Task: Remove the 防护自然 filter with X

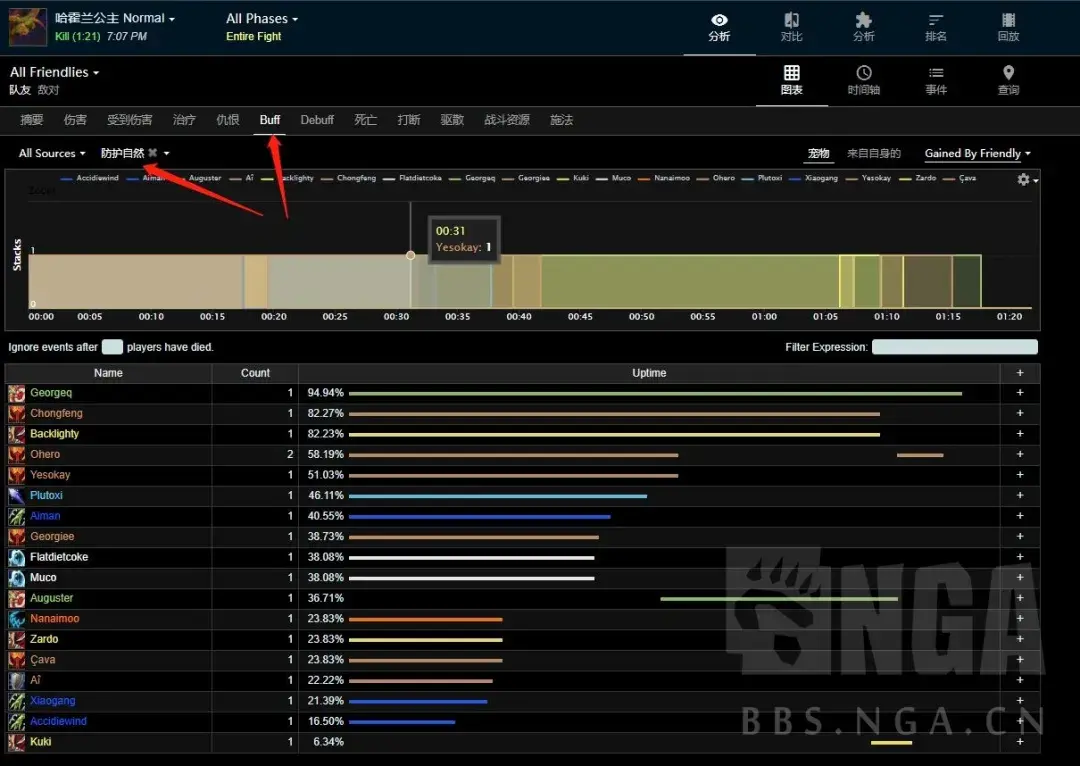Action: tap(153, 153)
